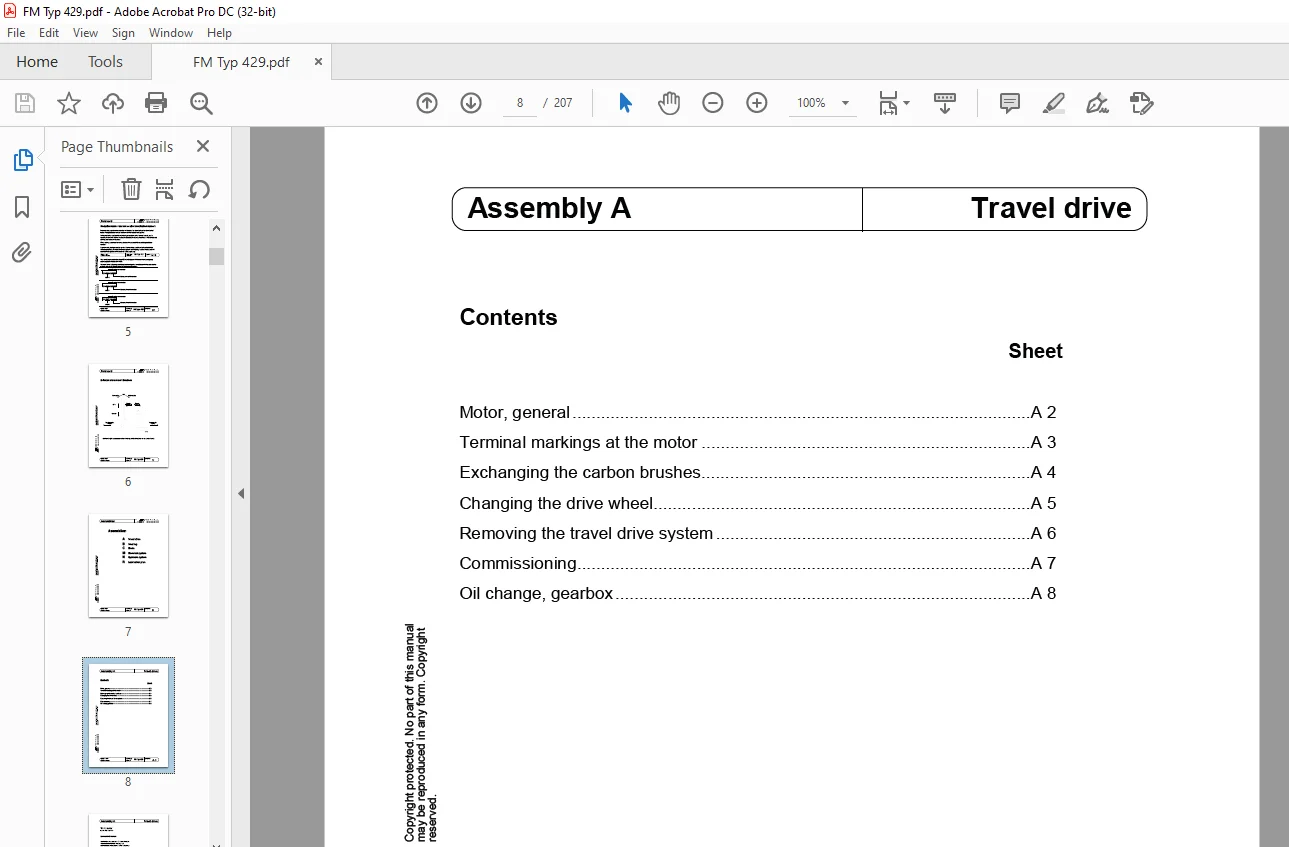
Task: Open thumbnails options dropdown menu
Action: (77, 189)
